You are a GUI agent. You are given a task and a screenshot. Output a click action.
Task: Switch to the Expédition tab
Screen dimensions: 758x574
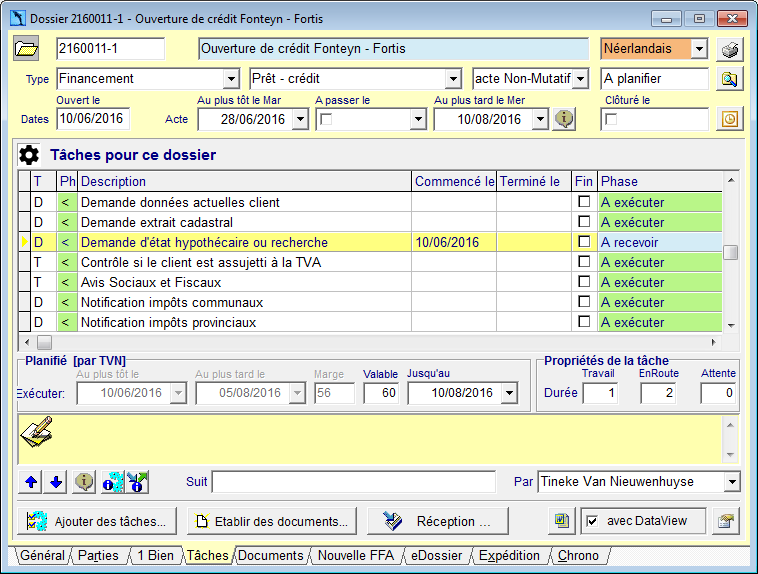(509, 556)
